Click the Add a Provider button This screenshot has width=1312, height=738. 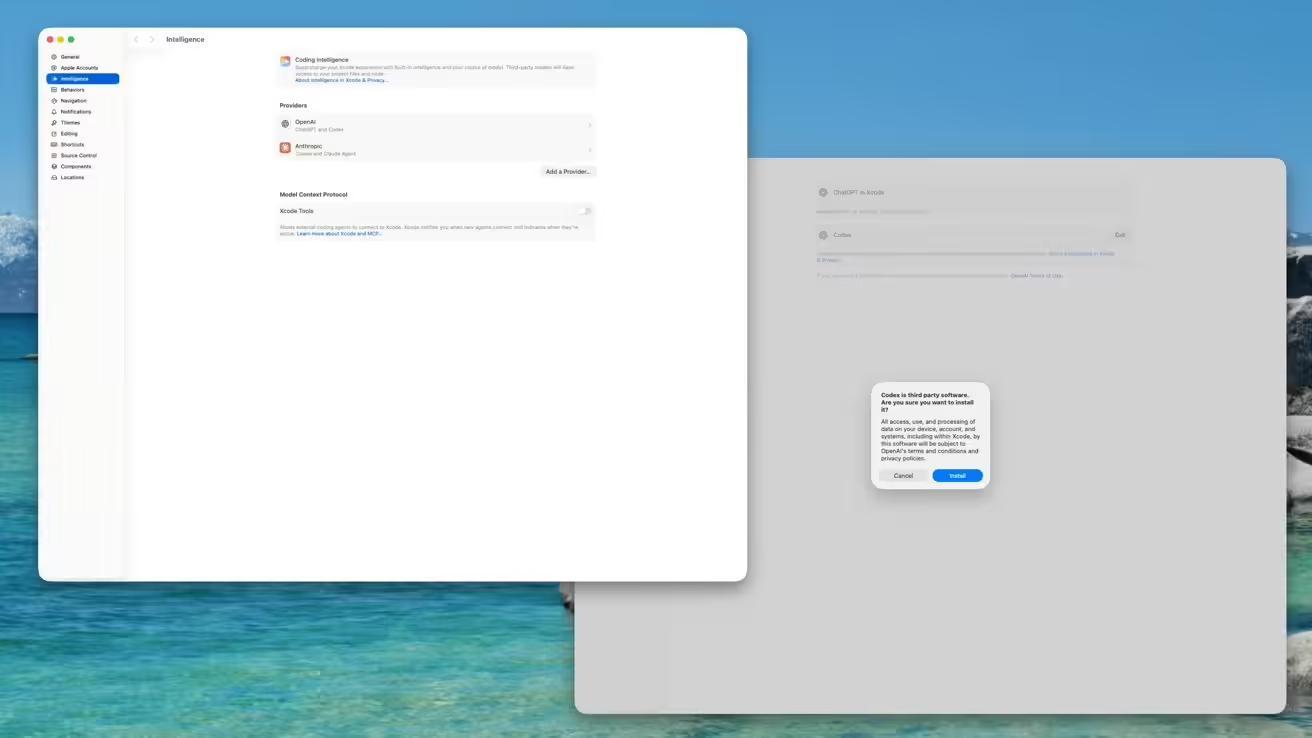[x=567, y=171]
